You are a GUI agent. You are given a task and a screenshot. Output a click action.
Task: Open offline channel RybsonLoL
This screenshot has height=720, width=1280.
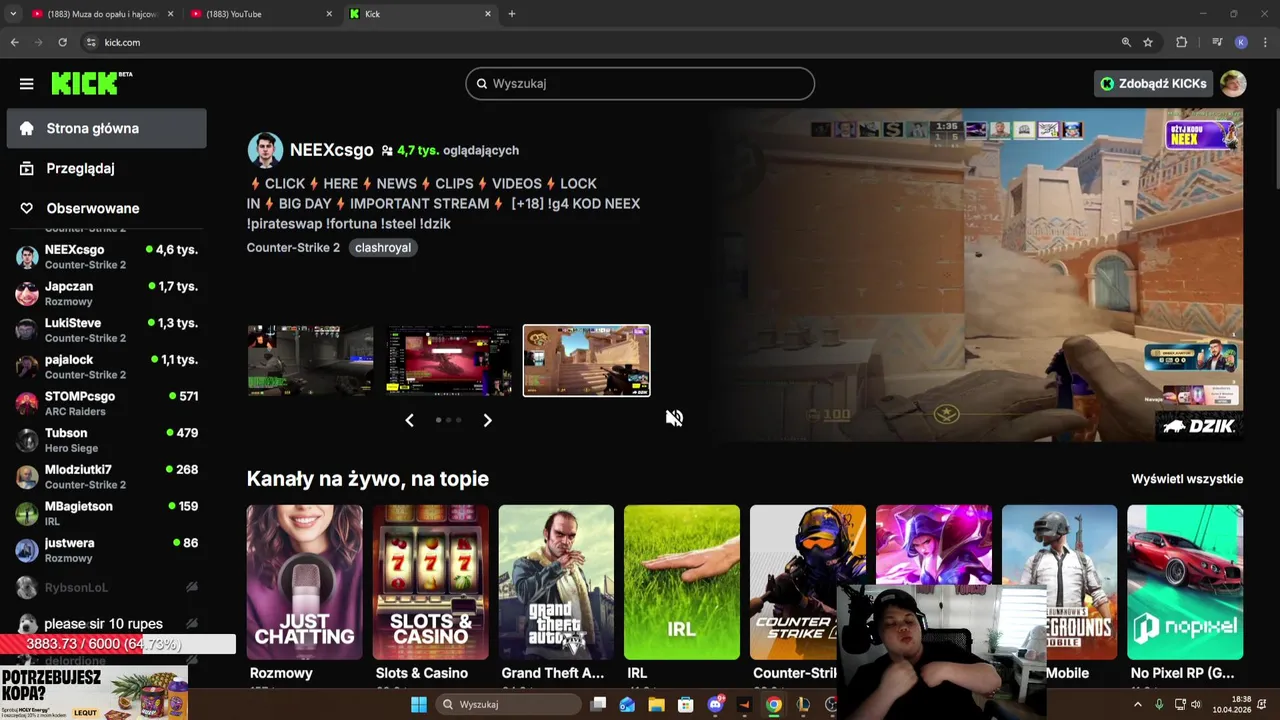pyautogui.click(x=107, y=587)
